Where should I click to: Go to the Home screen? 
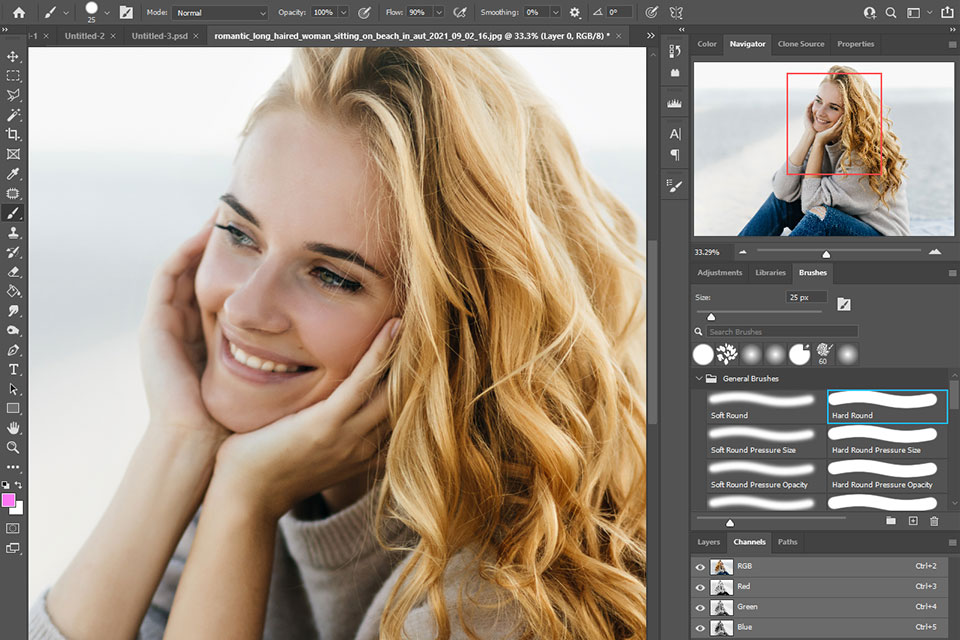tap(19, 12)
